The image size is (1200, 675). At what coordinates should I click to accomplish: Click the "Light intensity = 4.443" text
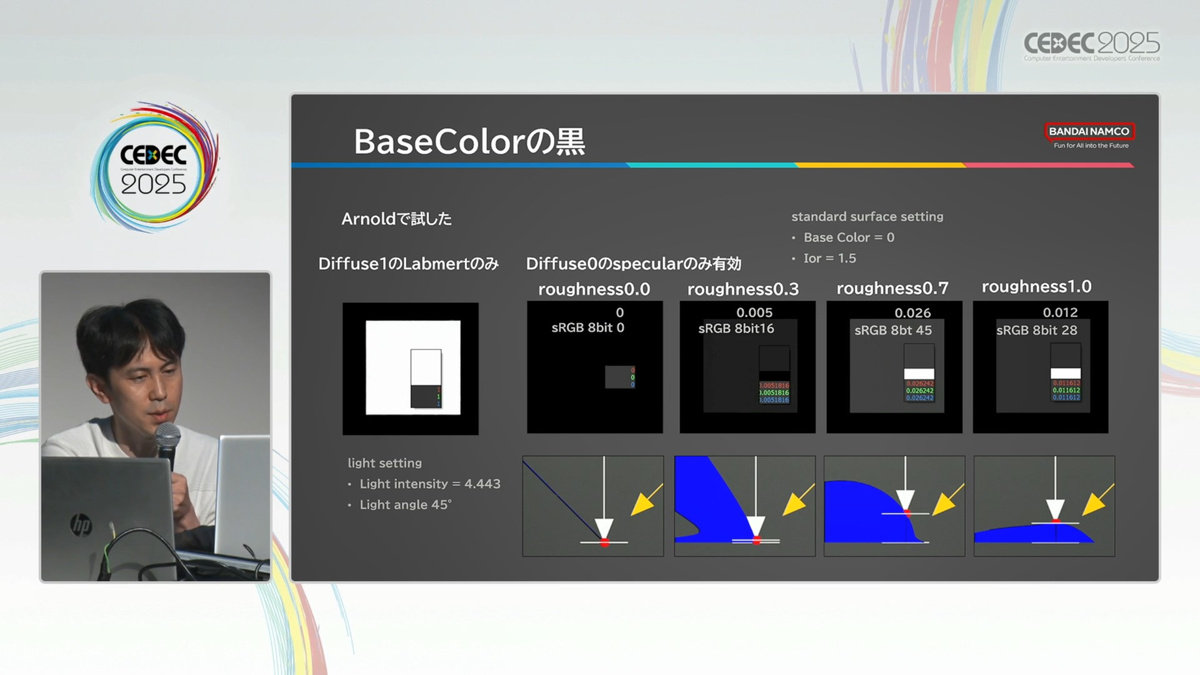pos(430,484)
